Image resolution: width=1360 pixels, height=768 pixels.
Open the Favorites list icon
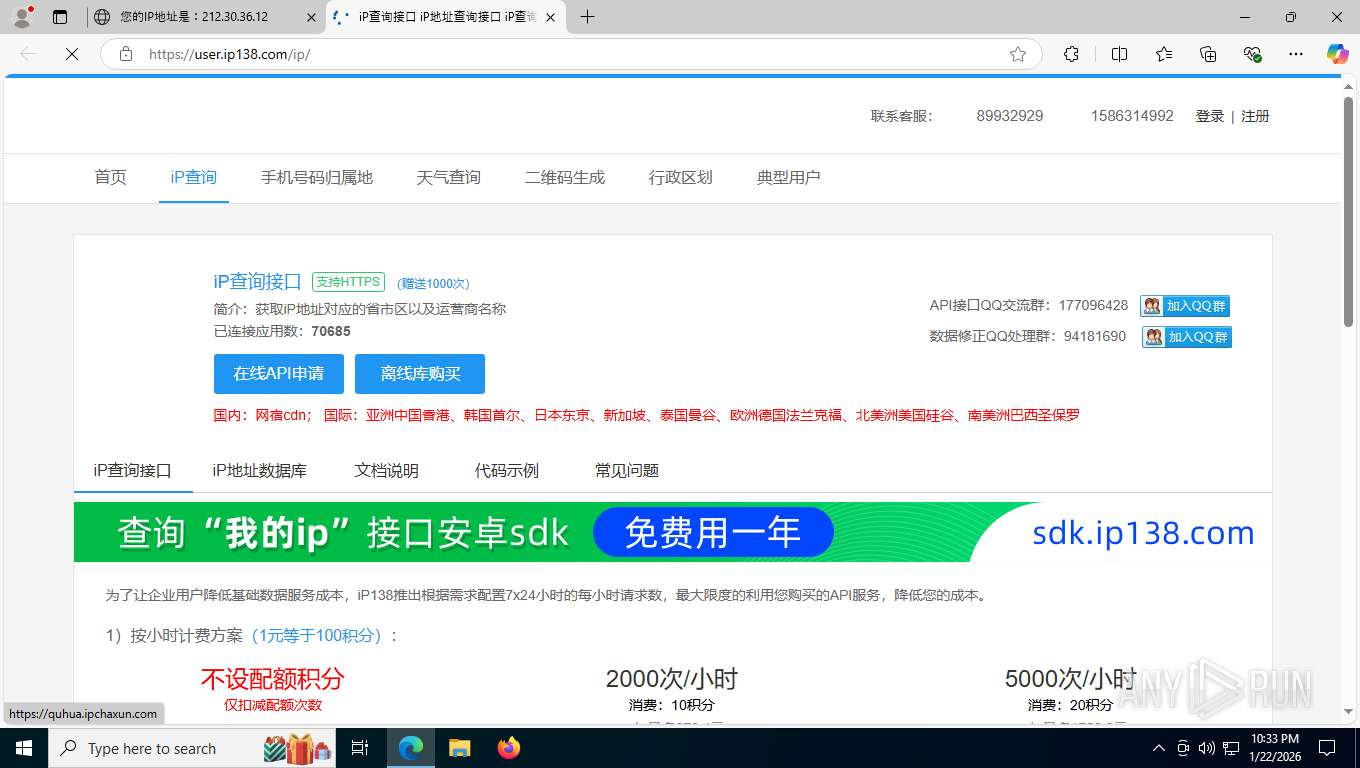click(x=1164, y=54)
